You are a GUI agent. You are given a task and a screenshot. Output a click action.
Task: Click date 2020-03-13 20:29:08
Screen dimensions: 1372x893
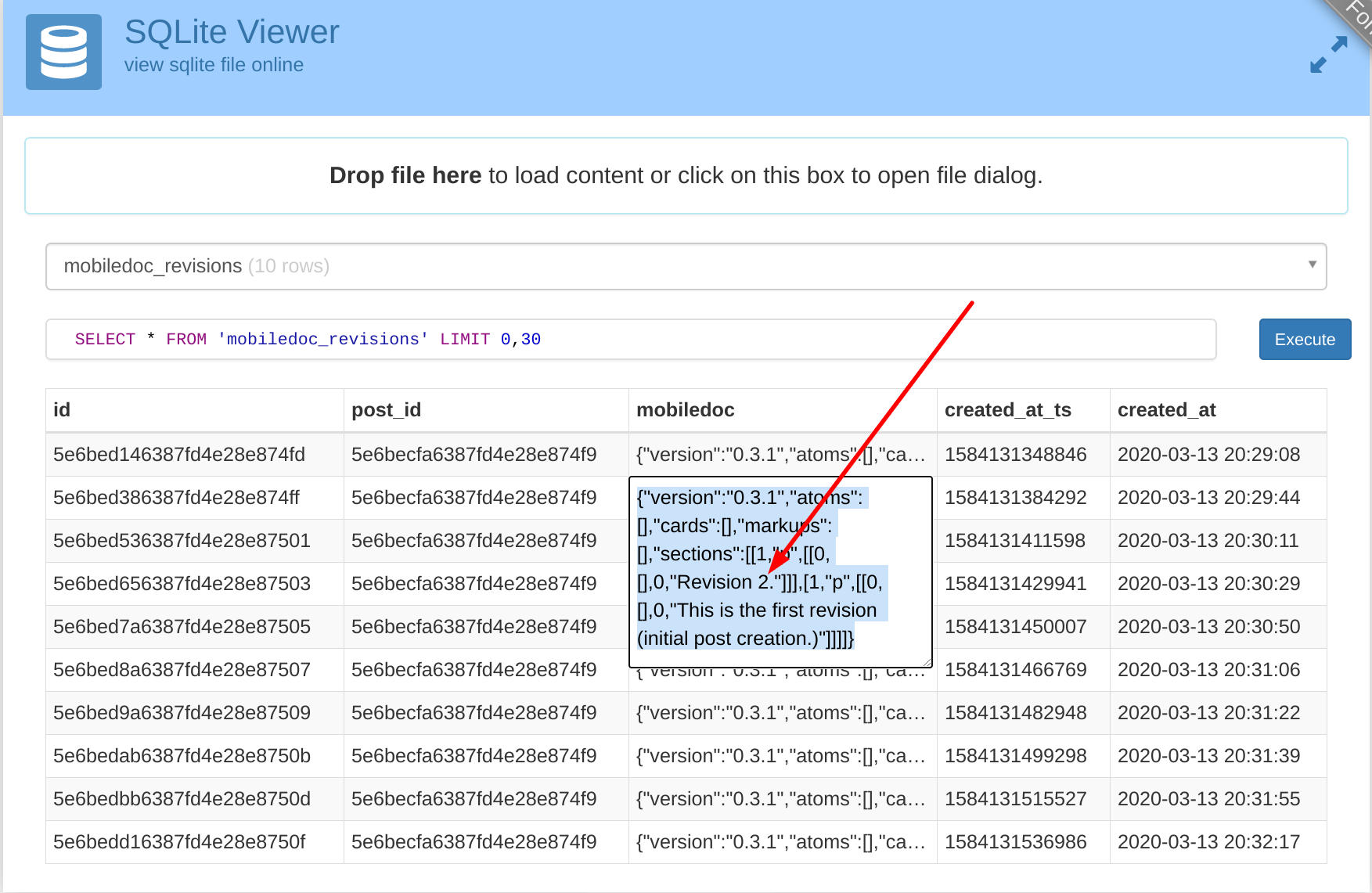pos(1208,455)
